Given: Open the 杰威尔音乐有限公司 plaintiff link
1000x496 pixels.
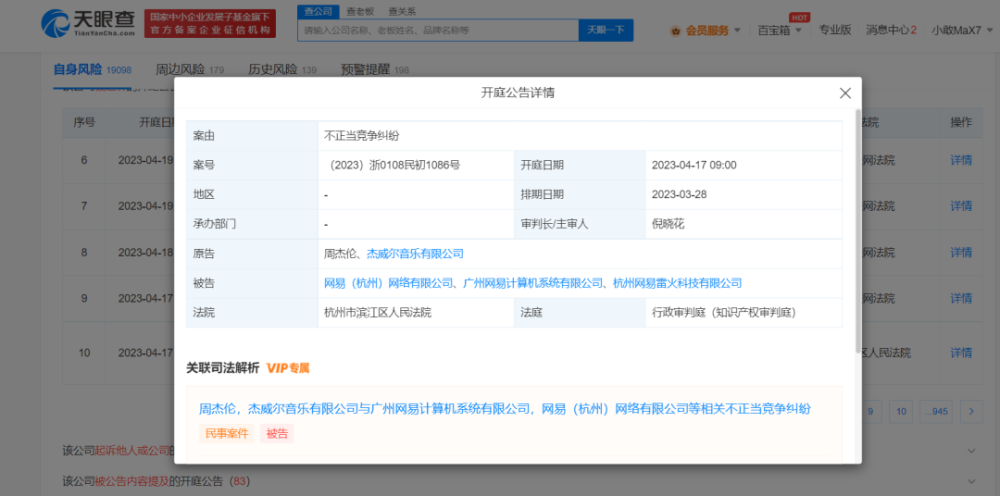Looking at the screenshot, I should tap(415, 254).
